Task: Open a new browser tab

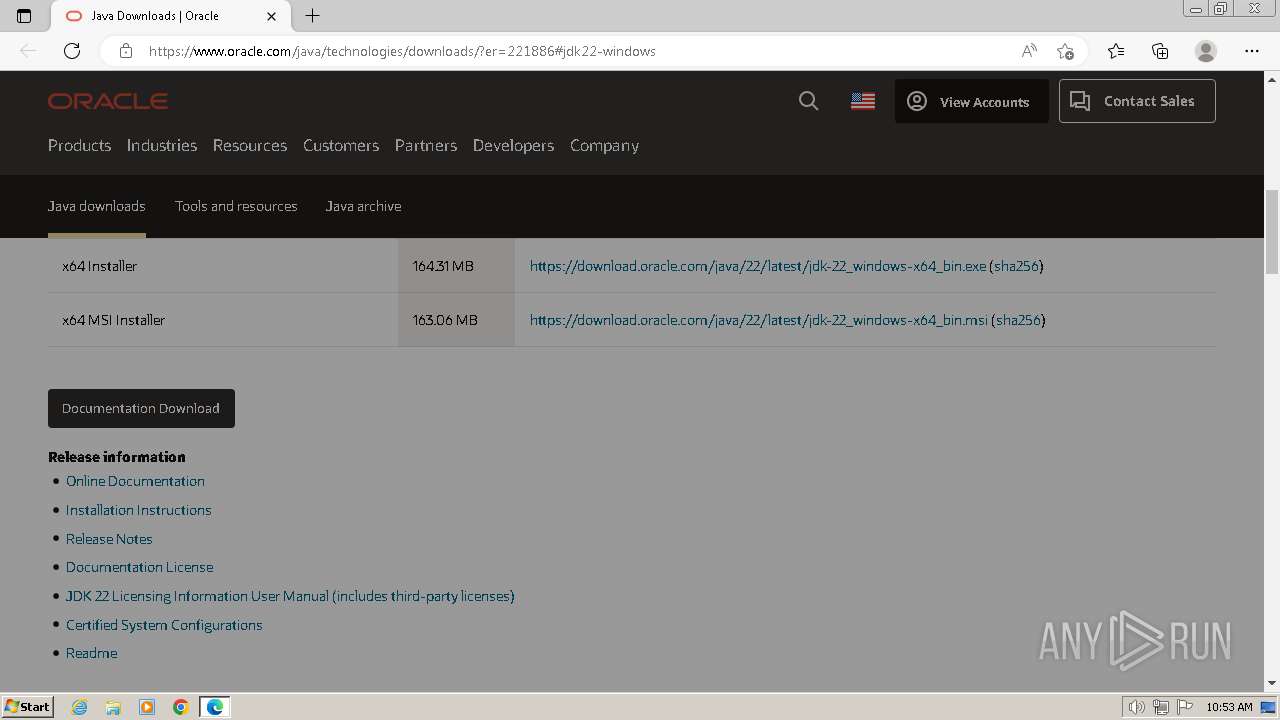Action: (313, 16)
